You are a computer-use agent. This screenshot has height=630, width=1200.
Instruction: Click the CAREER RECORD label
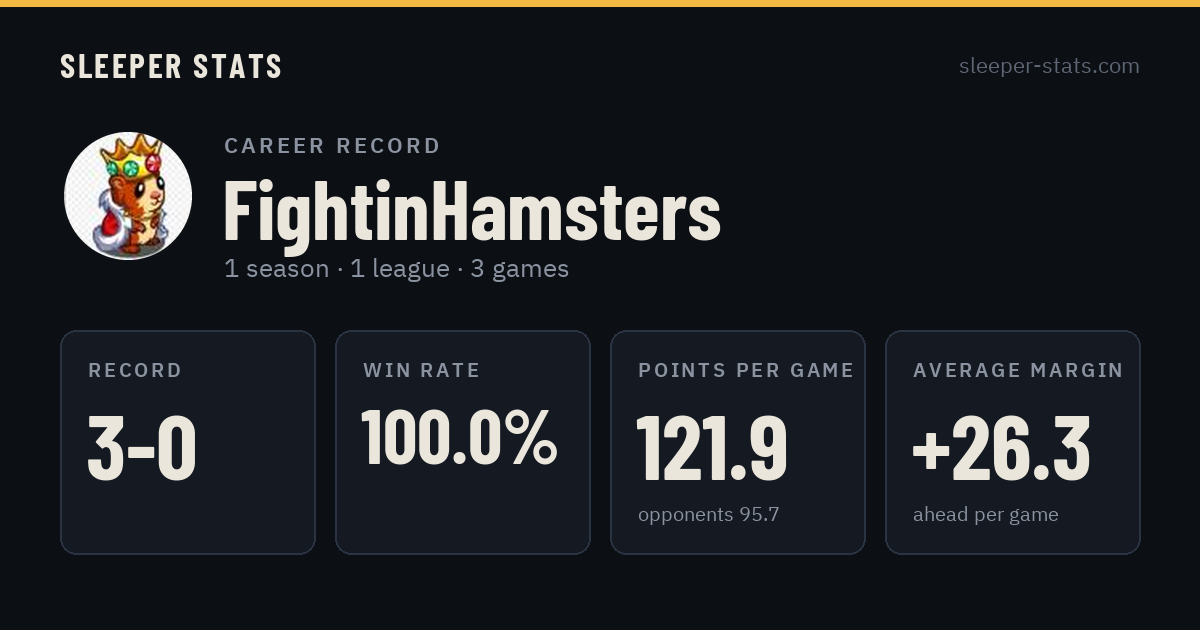pyautogui.click(x=332, y=146)
